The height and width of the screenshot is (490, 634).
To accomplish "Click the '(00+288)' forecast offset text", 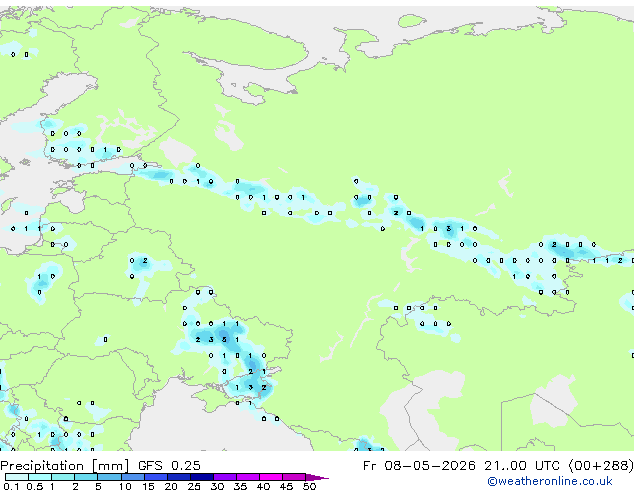I will [601, 466].
